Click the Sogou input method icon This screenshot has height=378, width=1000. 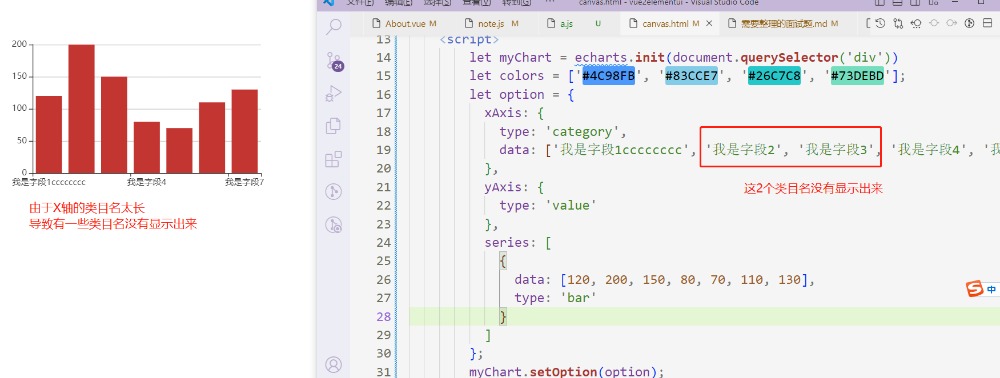[x=974, y=289]
